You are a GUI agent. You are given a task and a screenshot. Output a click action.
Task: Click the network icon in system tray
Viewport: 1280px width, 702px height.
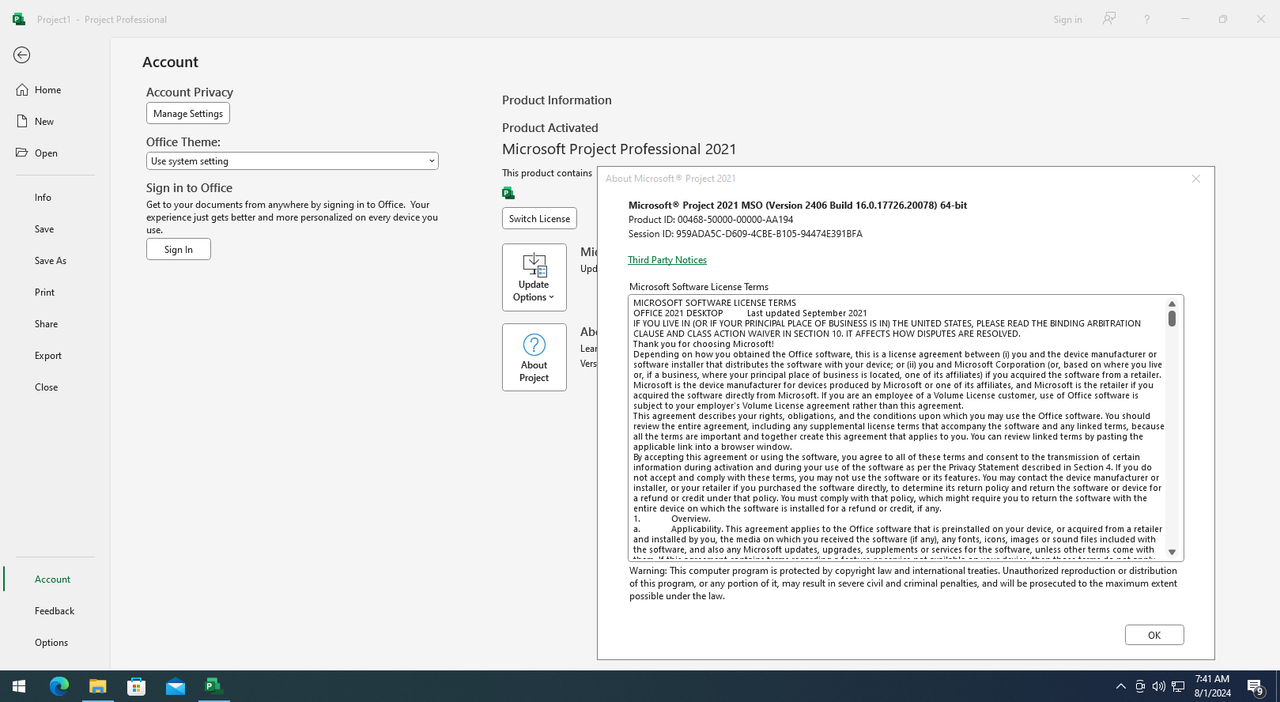click(x=1178, y=686)
